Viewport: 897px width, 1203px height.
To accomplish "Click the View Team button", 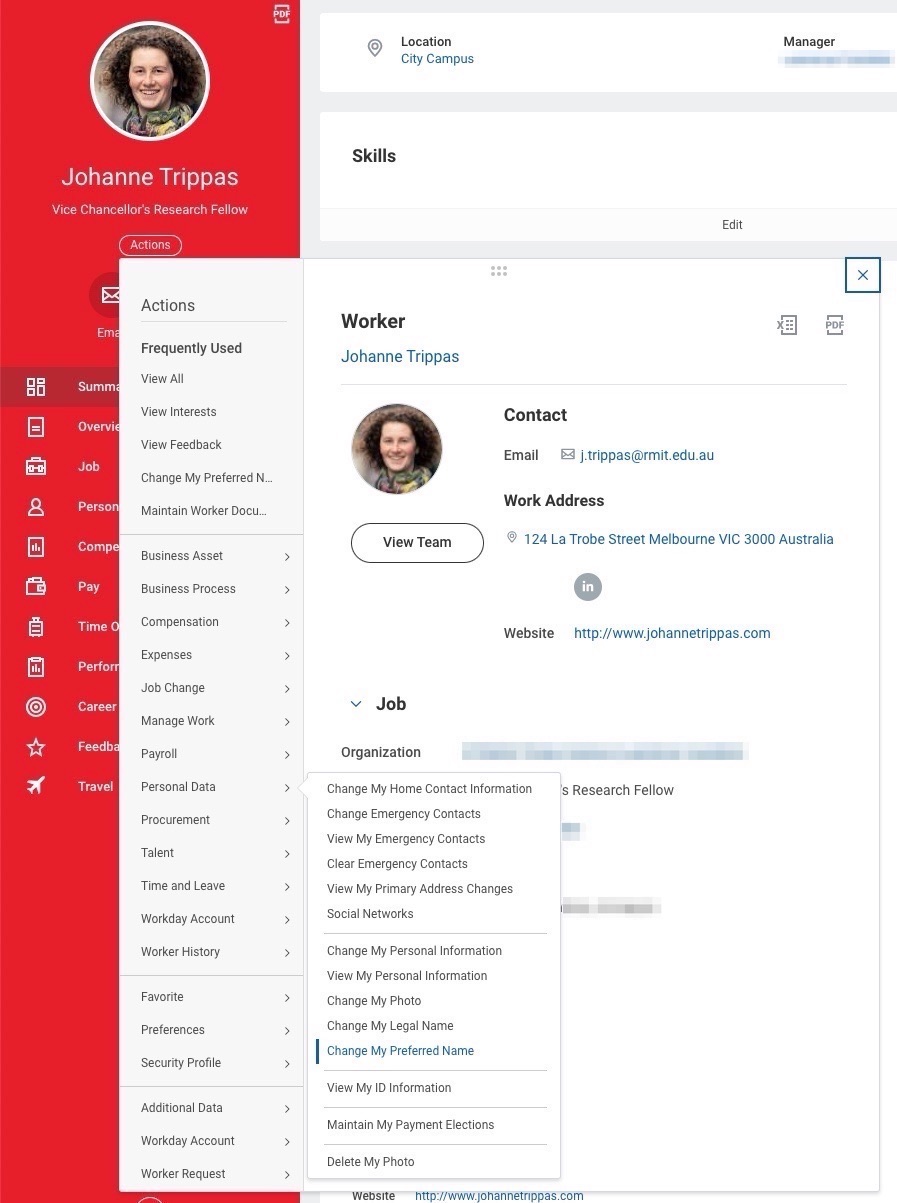I will (x=417, y=542).
